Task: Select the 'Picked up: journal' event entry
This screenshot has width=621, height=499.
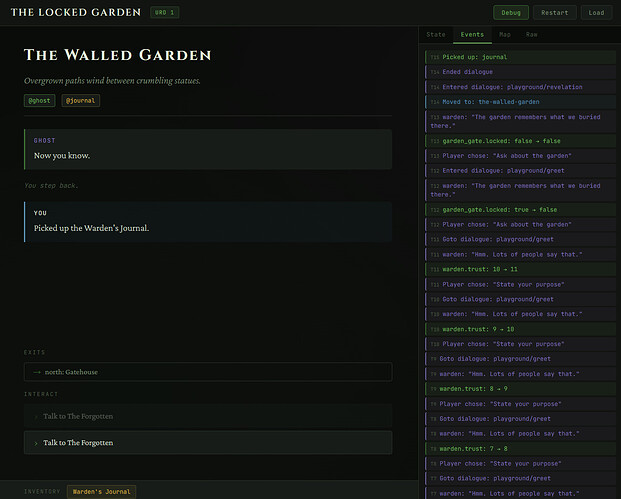Action: [518, 57]
